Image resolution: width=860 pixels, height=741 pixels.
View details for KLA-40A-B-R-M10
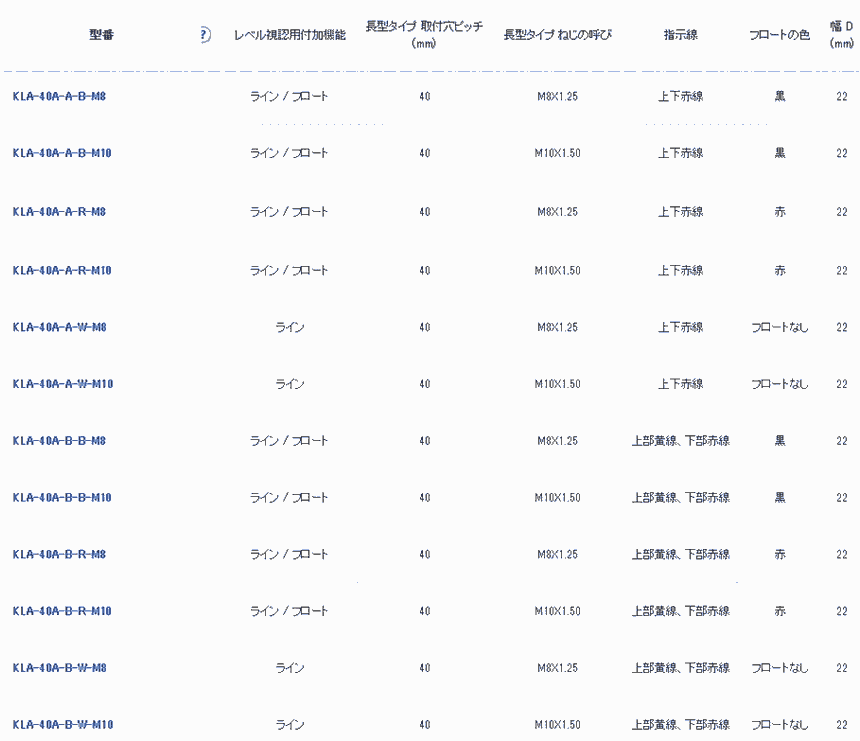coord(62,612)
